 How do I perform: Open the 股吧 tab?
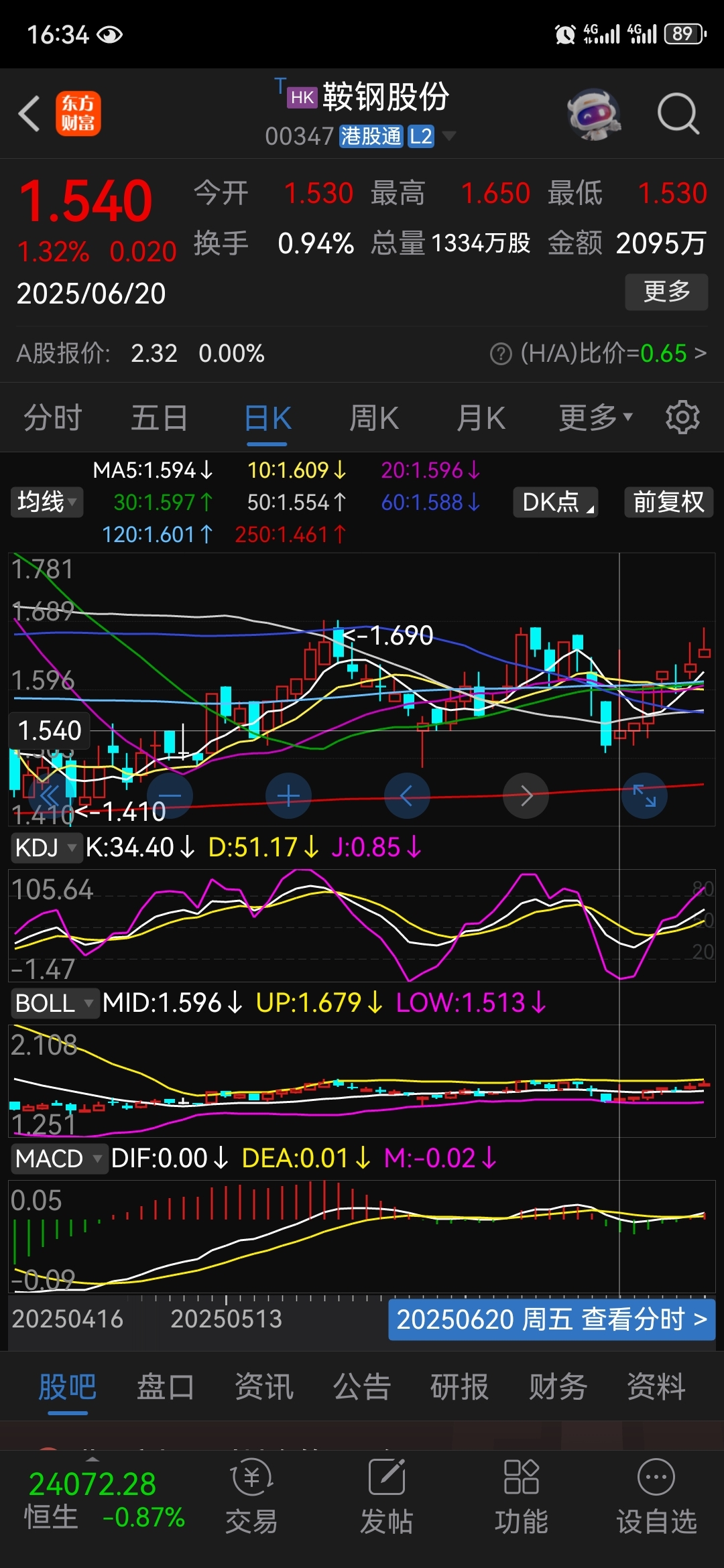click(68, 1387)
